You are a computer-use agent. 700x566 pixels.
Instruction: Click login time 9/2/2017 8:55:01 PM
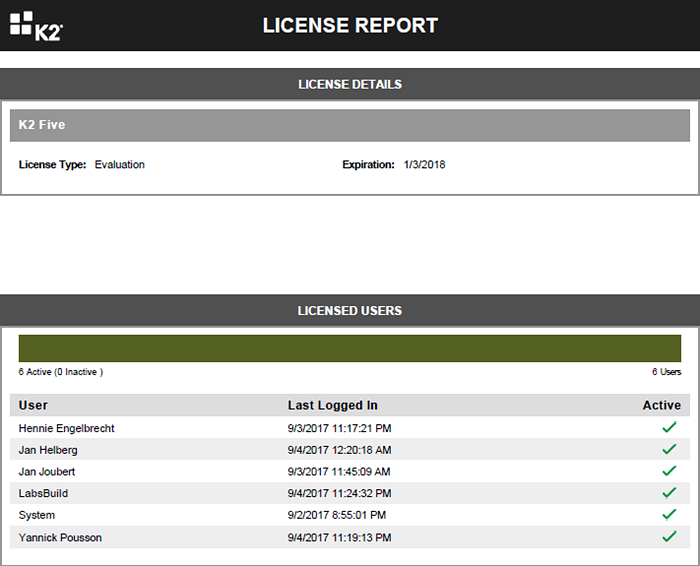pyautogui.click(x=337, y=515)
